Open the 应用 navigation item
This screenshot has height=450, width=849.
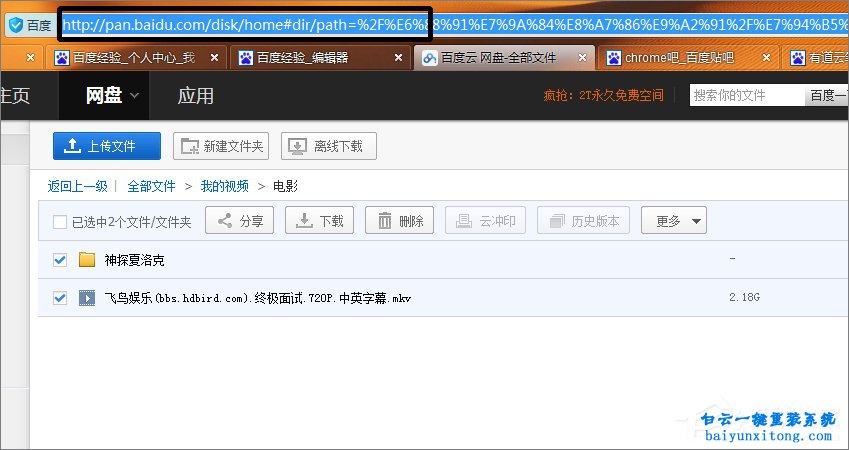click(x=195, y=96)
